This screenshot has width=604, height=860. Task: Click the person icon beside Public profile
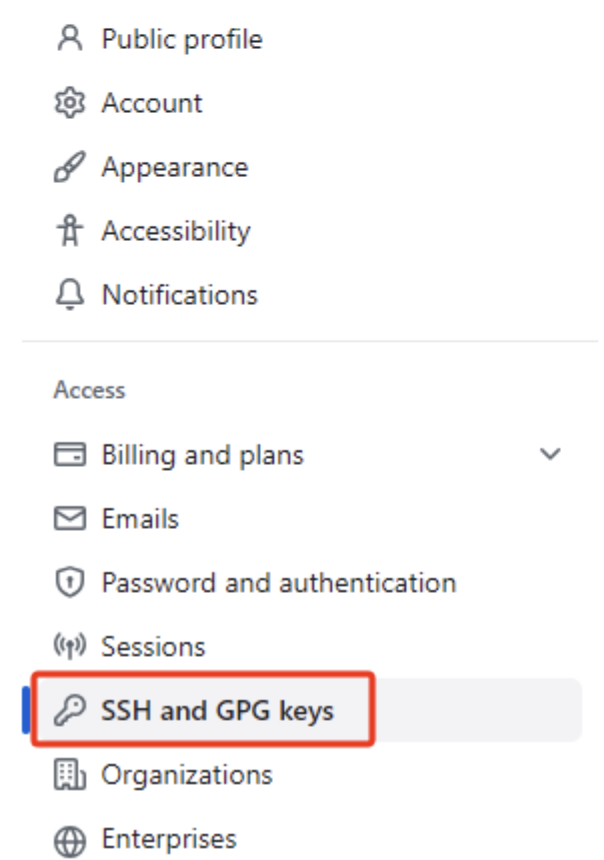[x=67, y=40]
